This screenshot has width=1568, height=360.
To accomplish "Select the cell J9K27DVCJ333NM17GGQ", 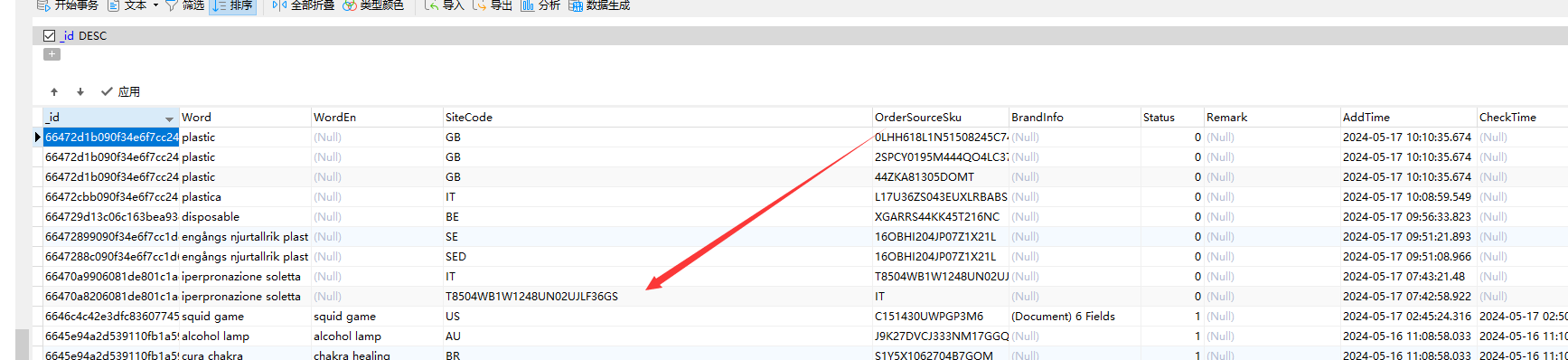I will click(941, 336).
